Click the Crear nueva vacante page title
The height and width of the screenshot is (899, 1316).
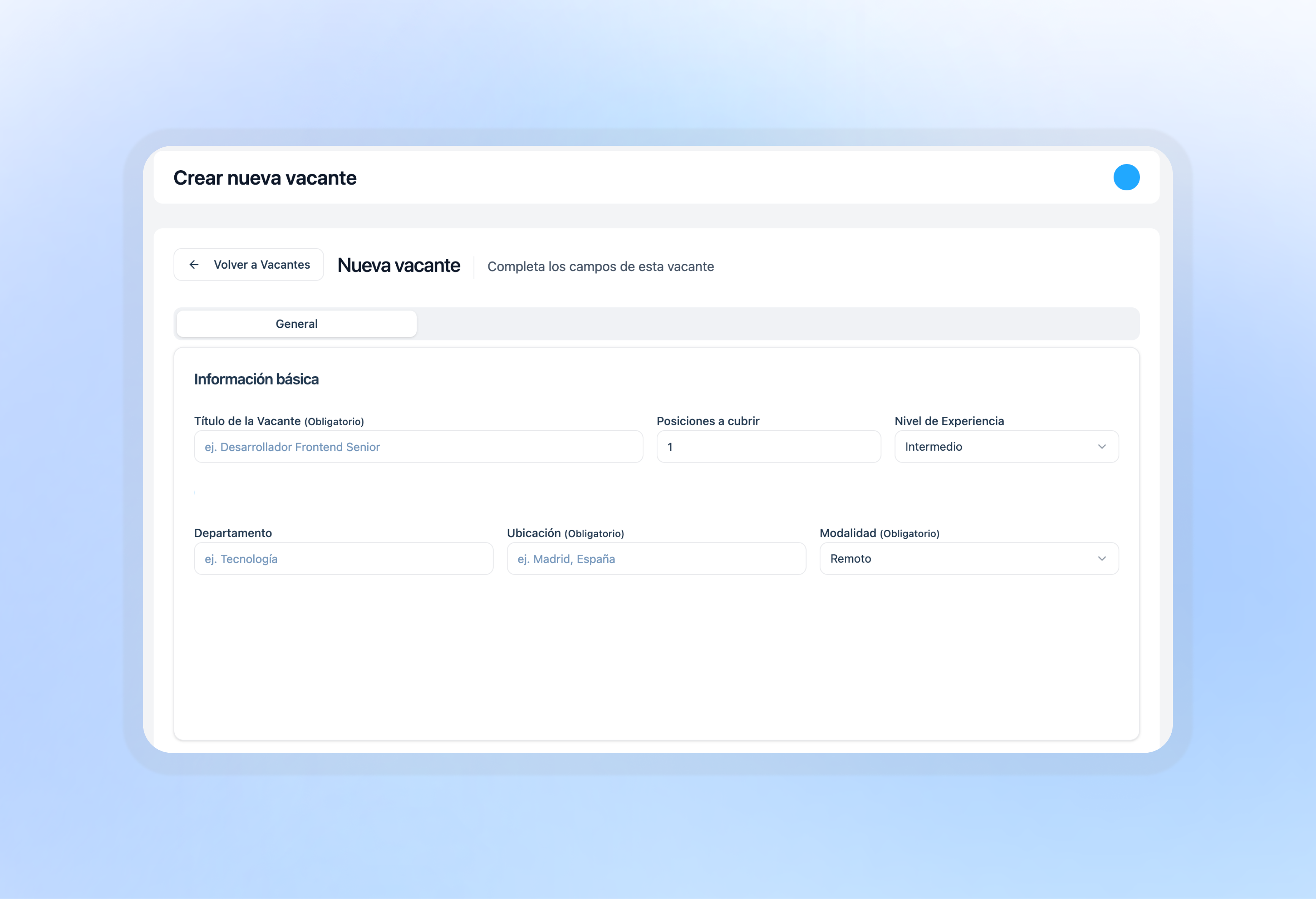pos(264,178)
